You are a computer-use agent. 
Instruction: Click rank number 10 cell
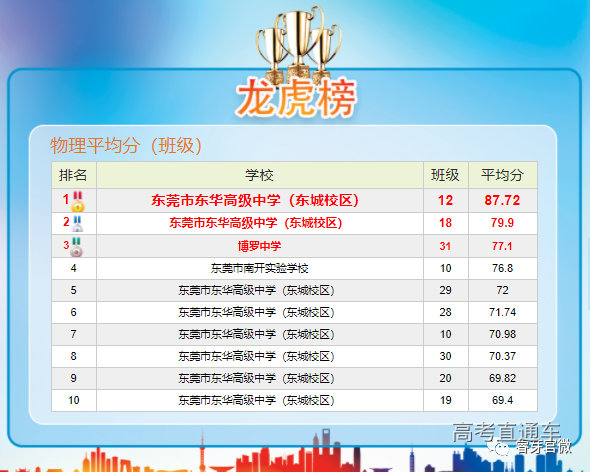coord(74,400)
